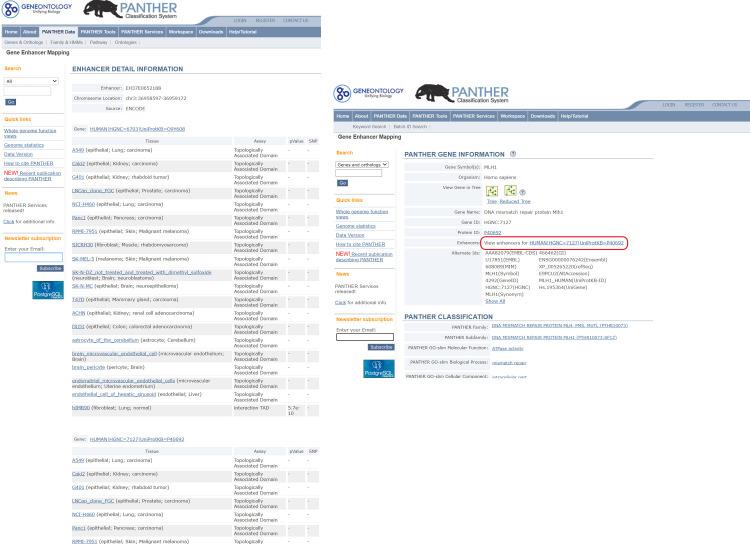The height and width of the screenshot is (544, 750).
Task: Click the help icon beside PANTHER GENE INFORMATION
Action: (x=513, y=154)
